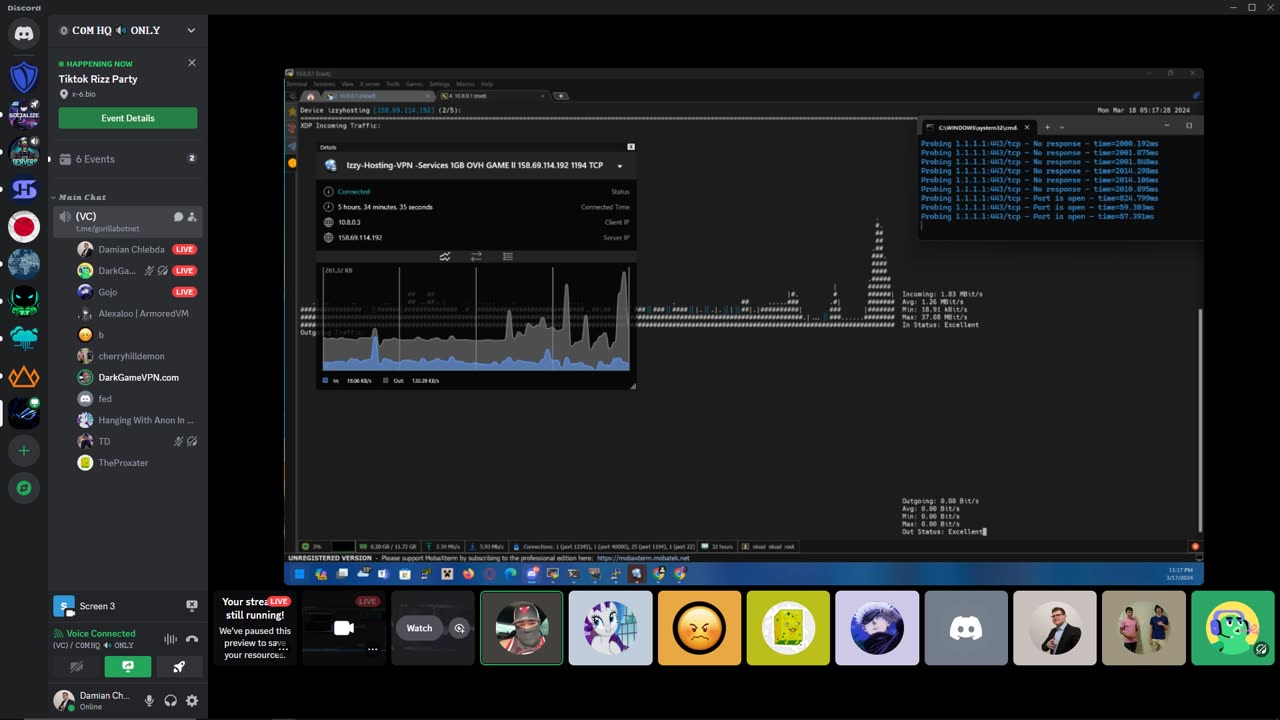The height and width of the screenshot is (720, 1280).
Task: Open Discord home direct messages icon
Action: coord(24,34)
